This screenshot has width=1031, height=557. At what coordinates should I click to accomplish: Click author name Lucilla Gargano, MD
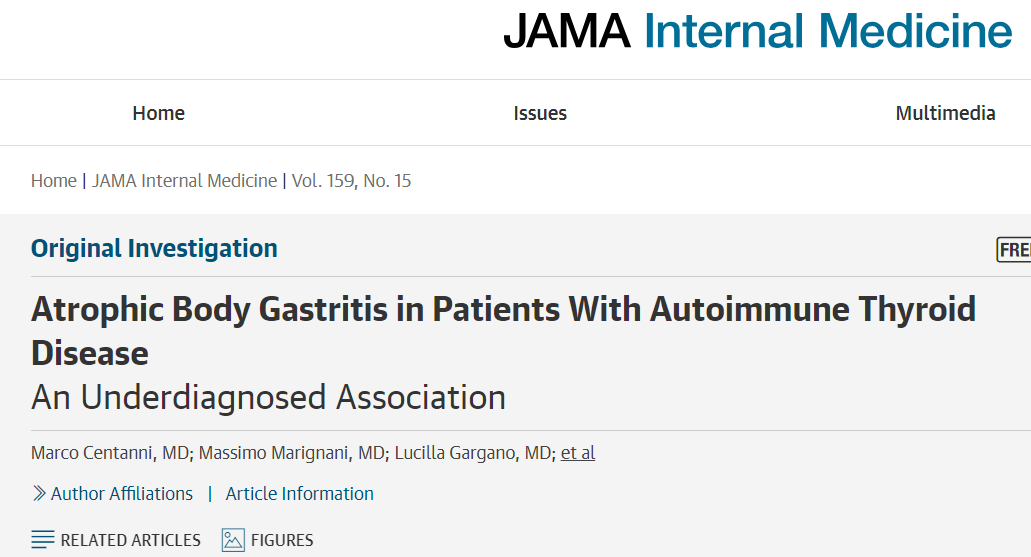click(x=473, y=453)
